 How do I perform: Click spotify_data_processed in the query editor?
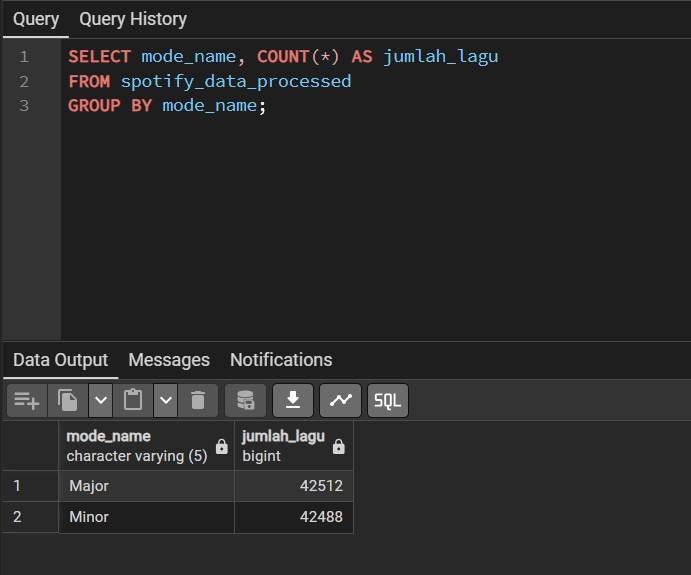[x=236, y=82]
